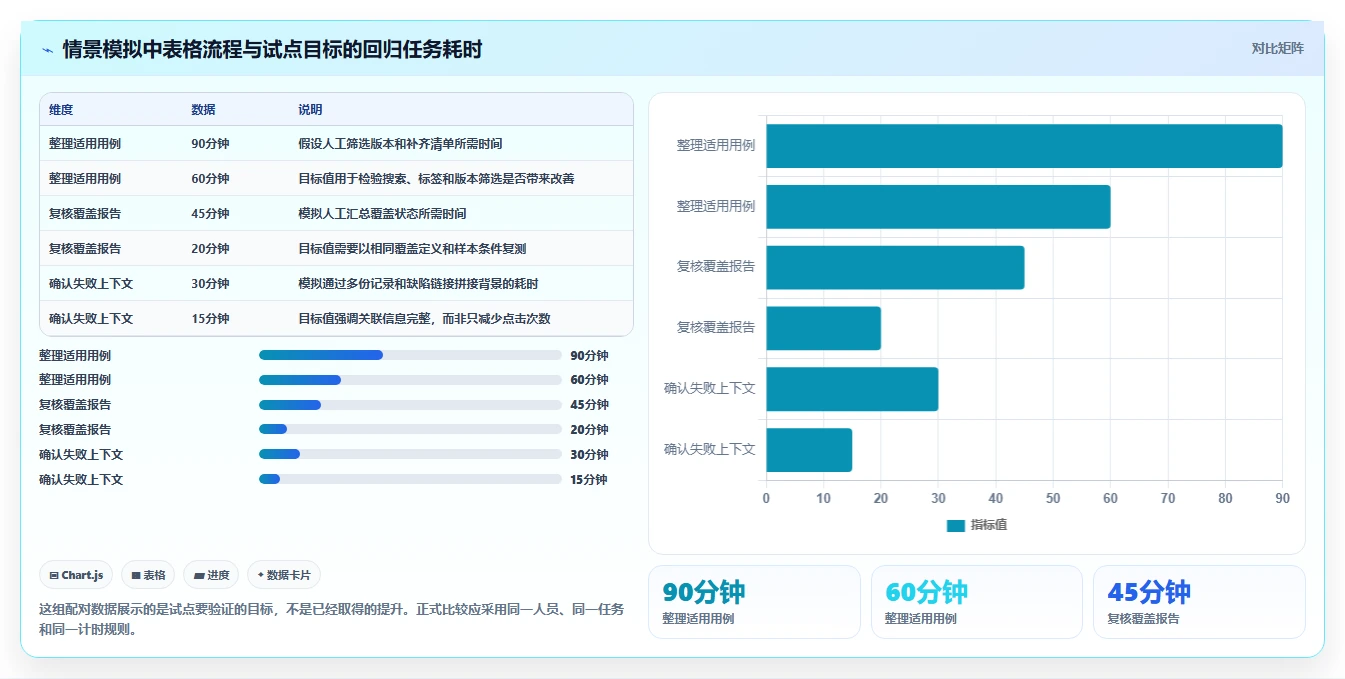This screenshot has width=1345, height=679.
Task: Click table description 假设人工筛选版本和补齐清单所需时间
Action: point(400,144)
